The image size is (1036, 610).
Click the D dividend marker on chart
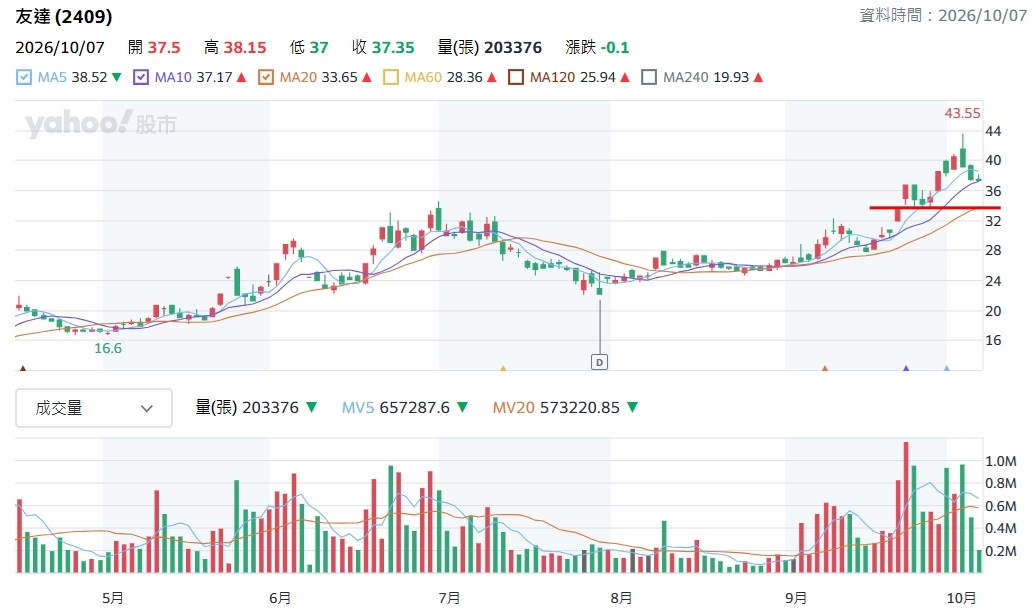(599, 362)
